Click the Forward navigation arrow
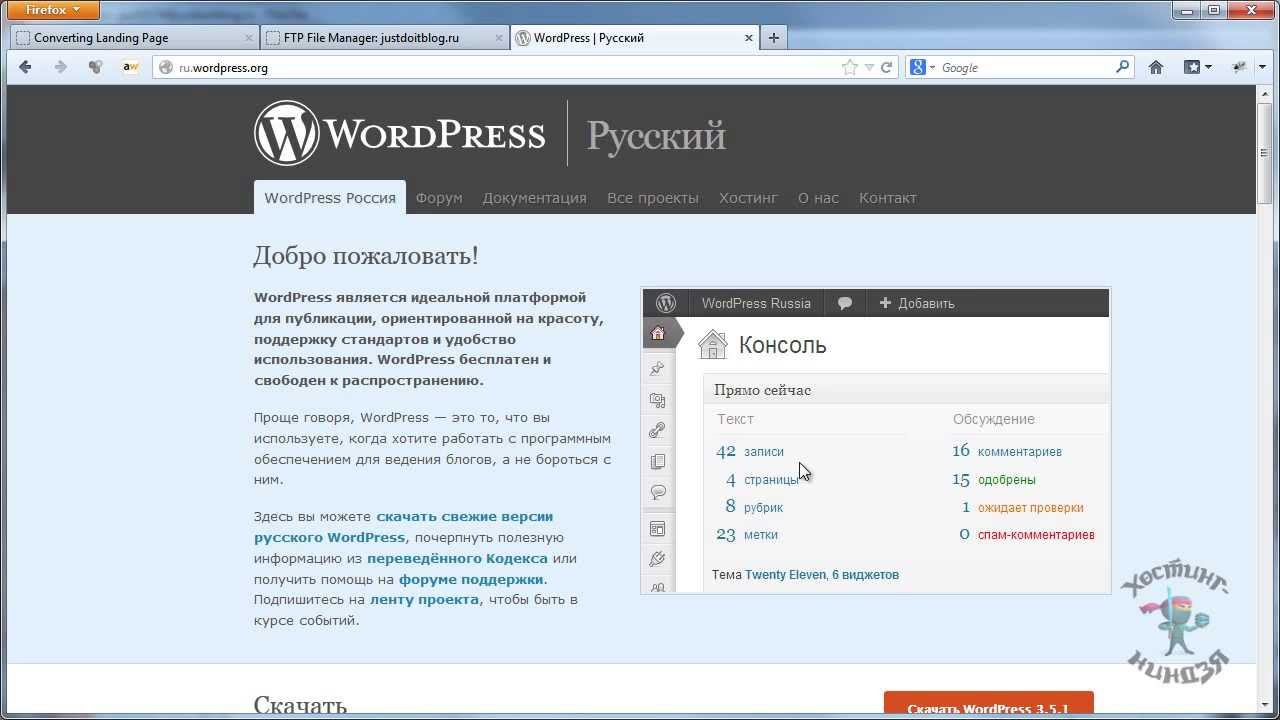The image size is (1280, 720). 60,67
